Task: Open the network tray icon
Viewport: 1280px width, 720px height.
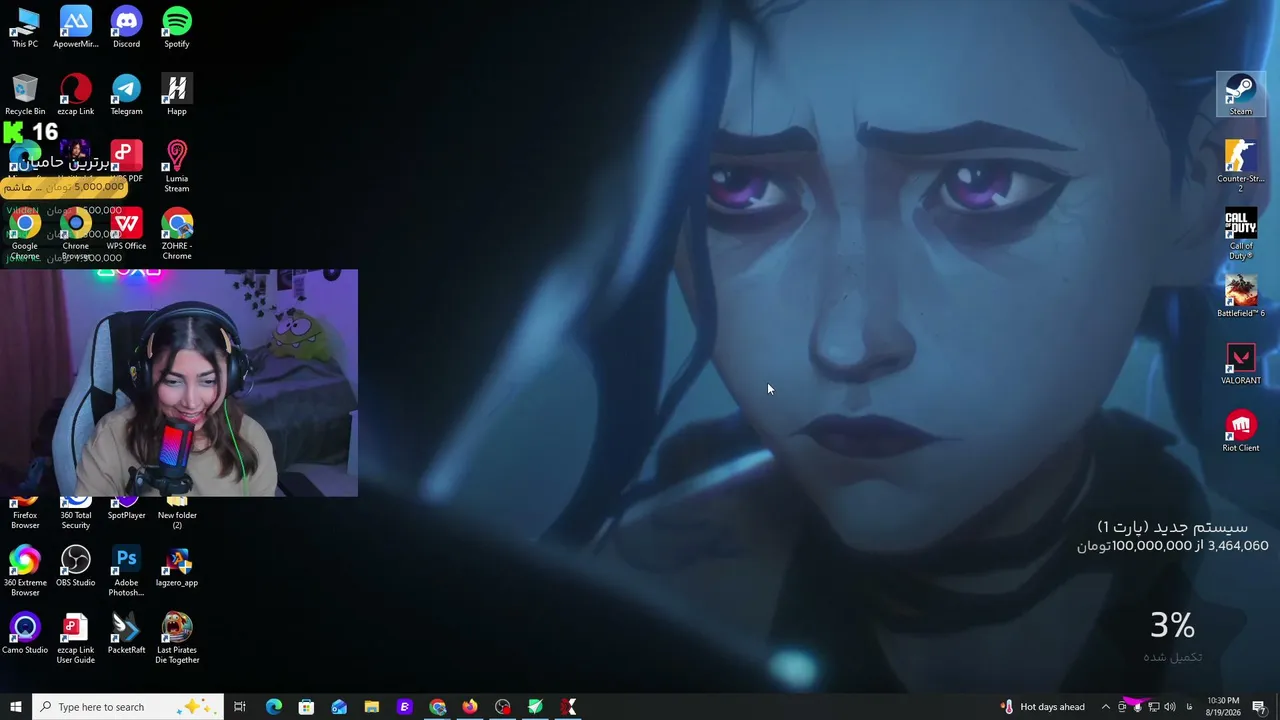Action: (x=1154, y=707)
